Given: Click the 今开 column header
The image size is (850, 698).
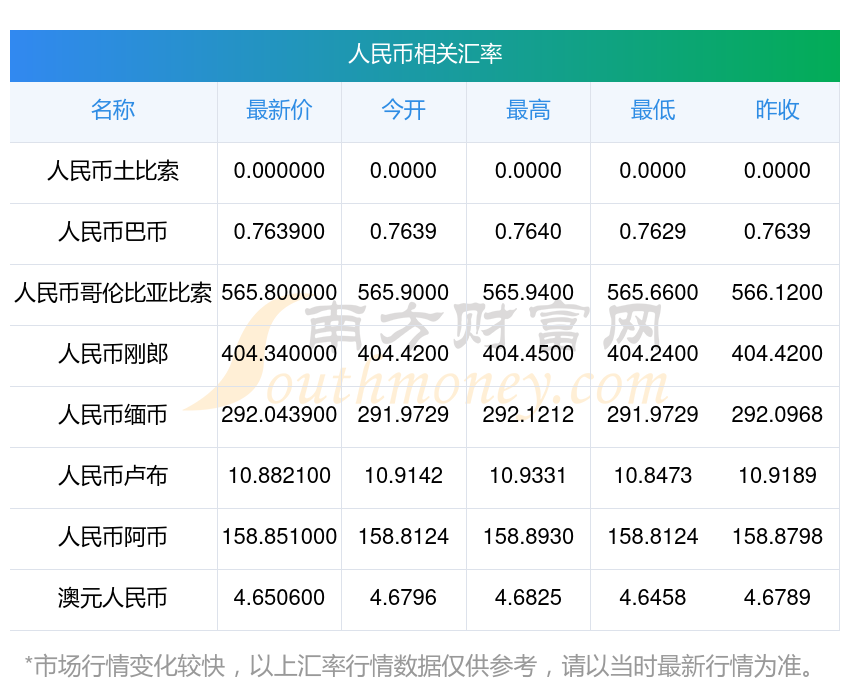Looking at the screenshot, I should coord(403,110).
